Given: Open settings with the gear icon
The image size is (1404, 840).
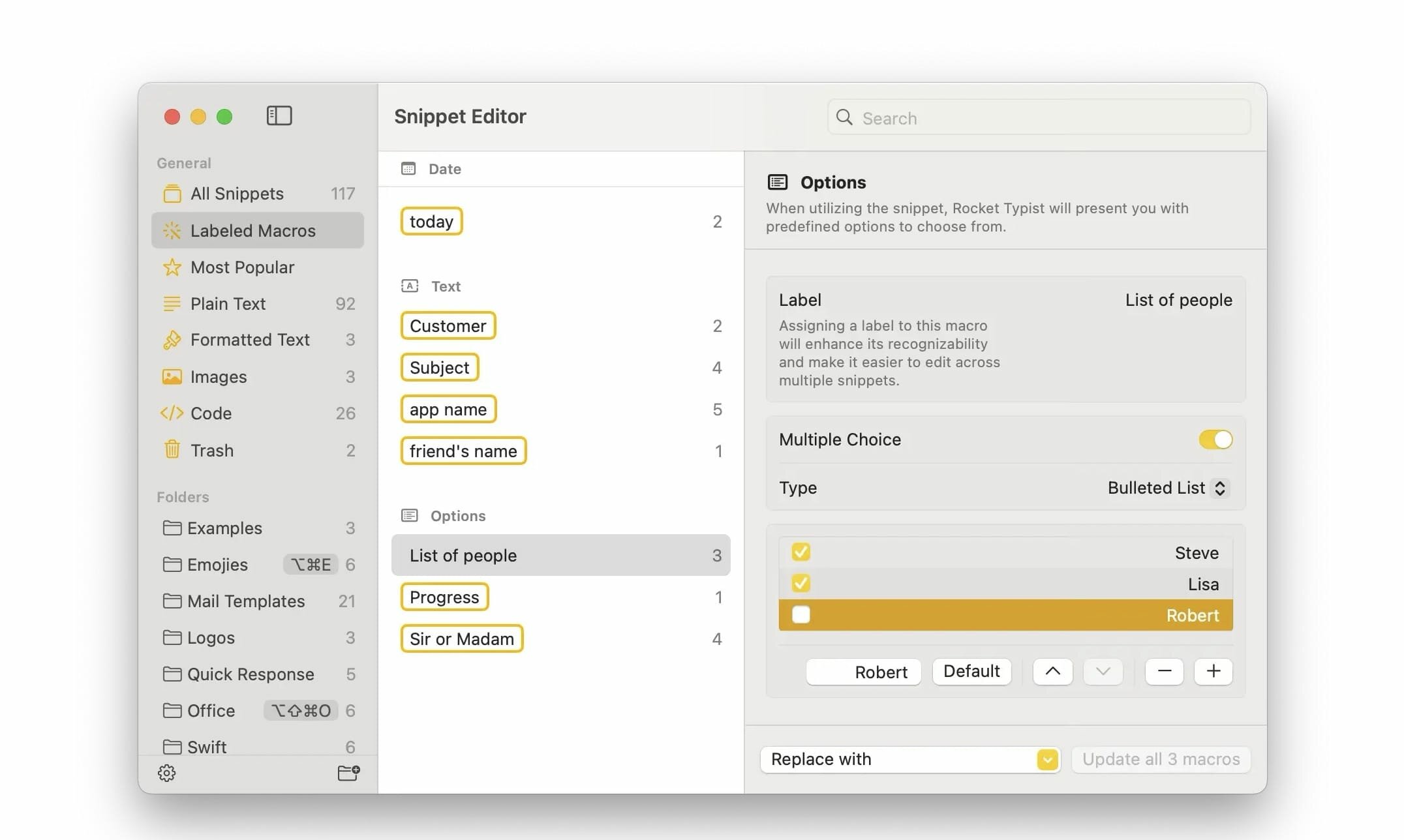Looking at the screenshot, I should (167, 773).
